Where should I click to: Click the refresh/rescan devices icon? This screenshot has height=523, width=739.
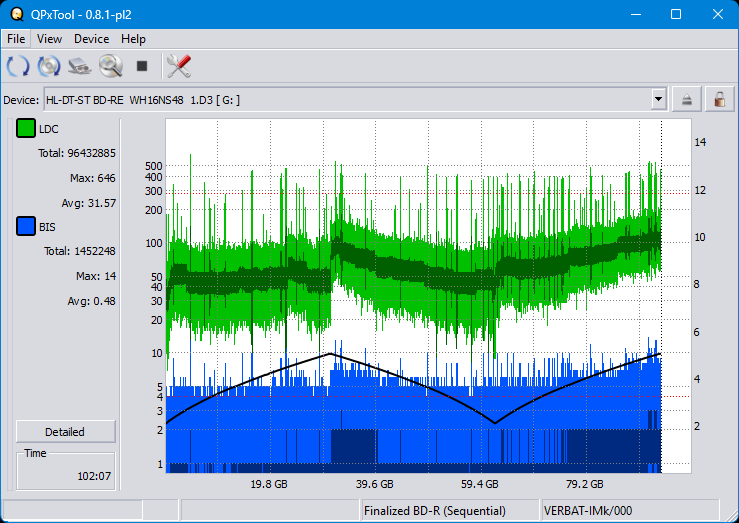click(x=18, y=67)
